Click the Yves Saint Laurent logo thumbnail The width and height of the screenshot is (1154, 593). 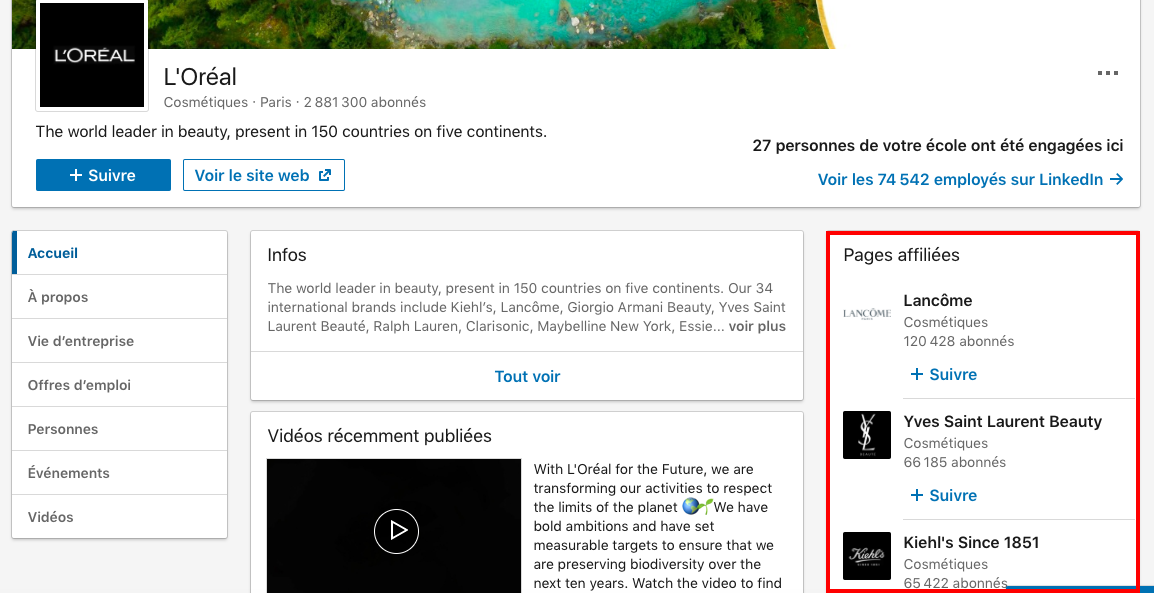click(x=867, y=435)
